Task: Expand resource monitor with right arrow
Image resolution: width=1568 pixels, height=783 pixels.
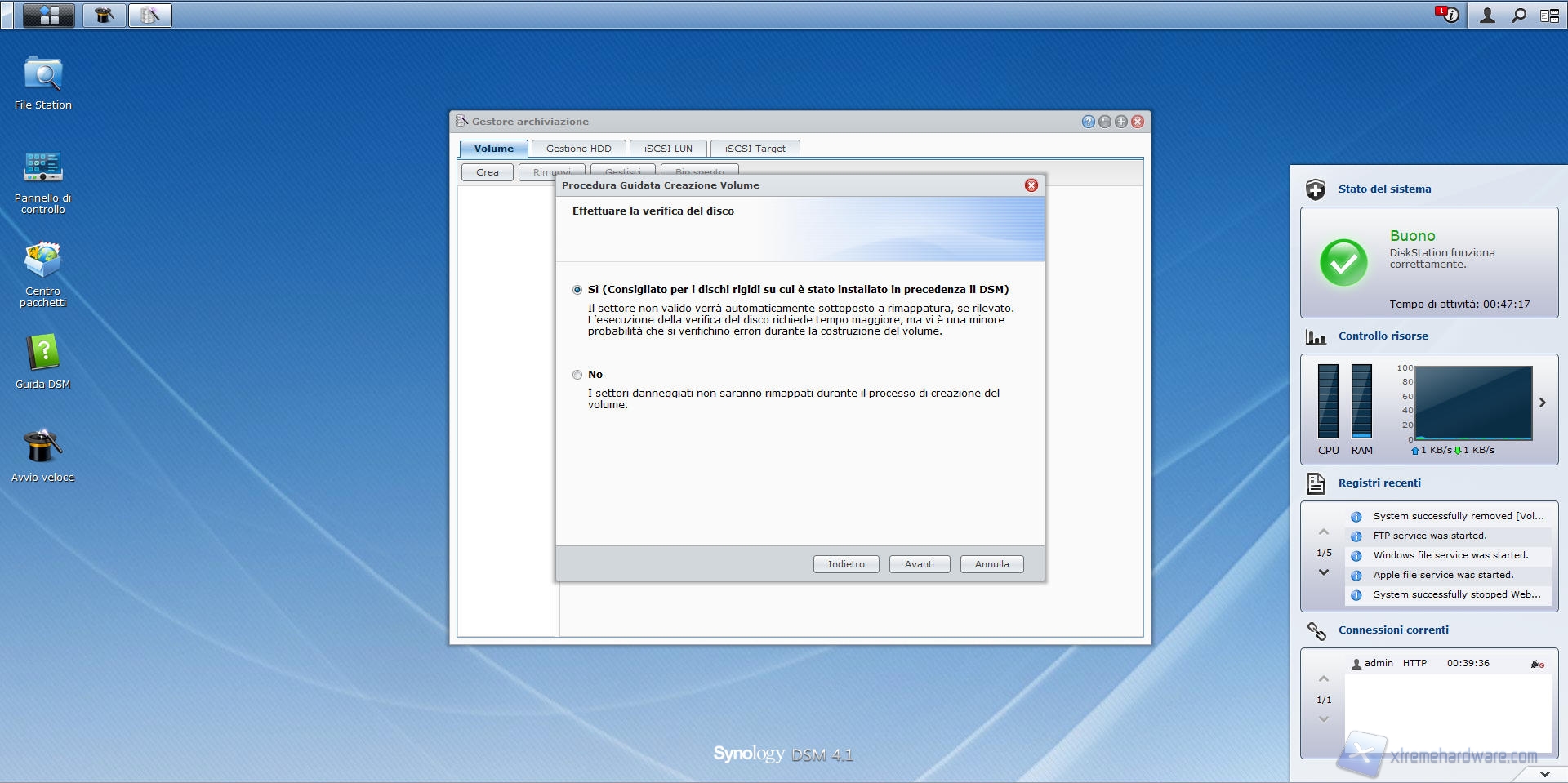Action: click(1542, 403)
